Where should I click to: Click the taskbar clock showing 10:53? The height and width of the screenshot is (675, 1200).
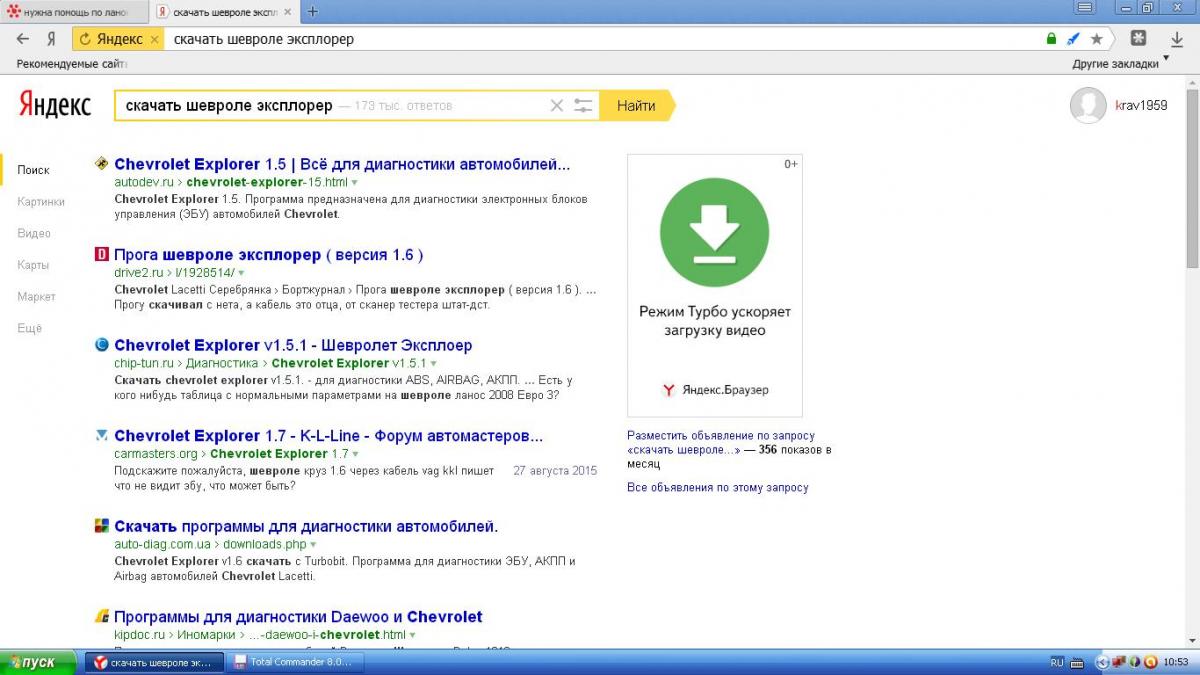coord(1176,662)
